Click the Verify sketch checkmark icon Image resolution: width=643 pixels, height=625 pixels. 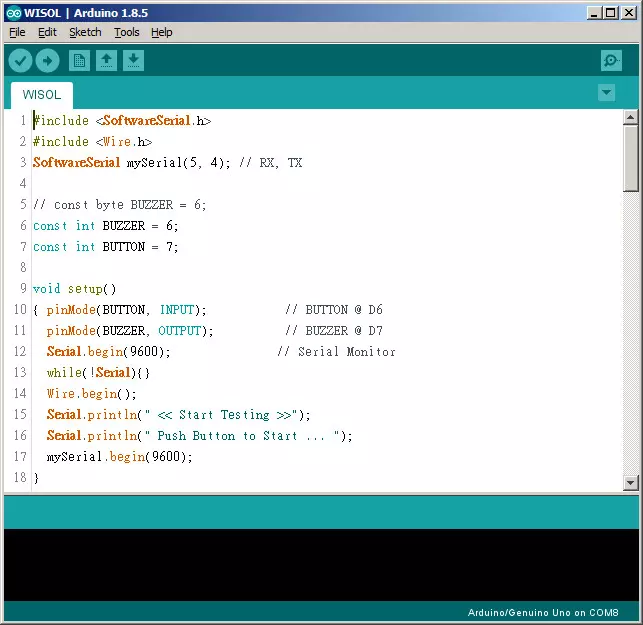pyautogui.click(x=20, y=61)
